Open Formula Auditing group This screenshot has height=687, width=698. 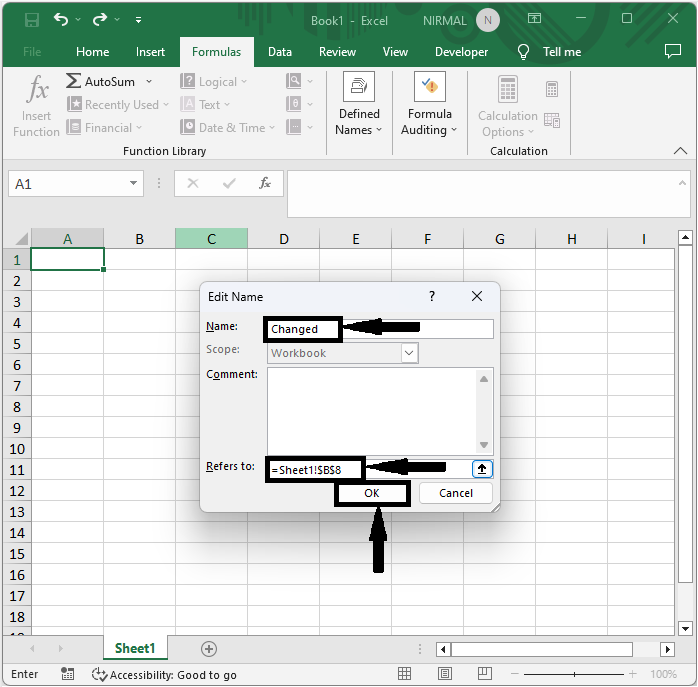pyautogui.click(x=430, y=105)
